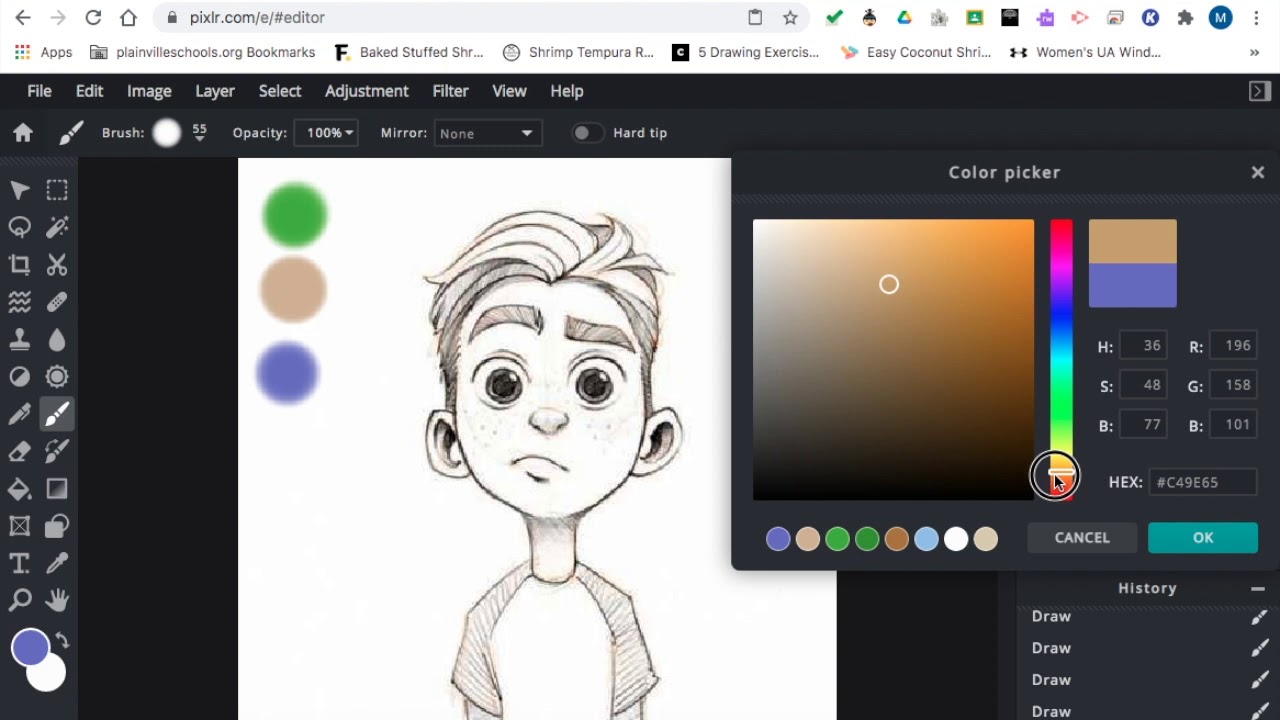The image size is (1280, 720).
Task: Toggle the side panel icon in menu bar
Action: (1259, 91)
